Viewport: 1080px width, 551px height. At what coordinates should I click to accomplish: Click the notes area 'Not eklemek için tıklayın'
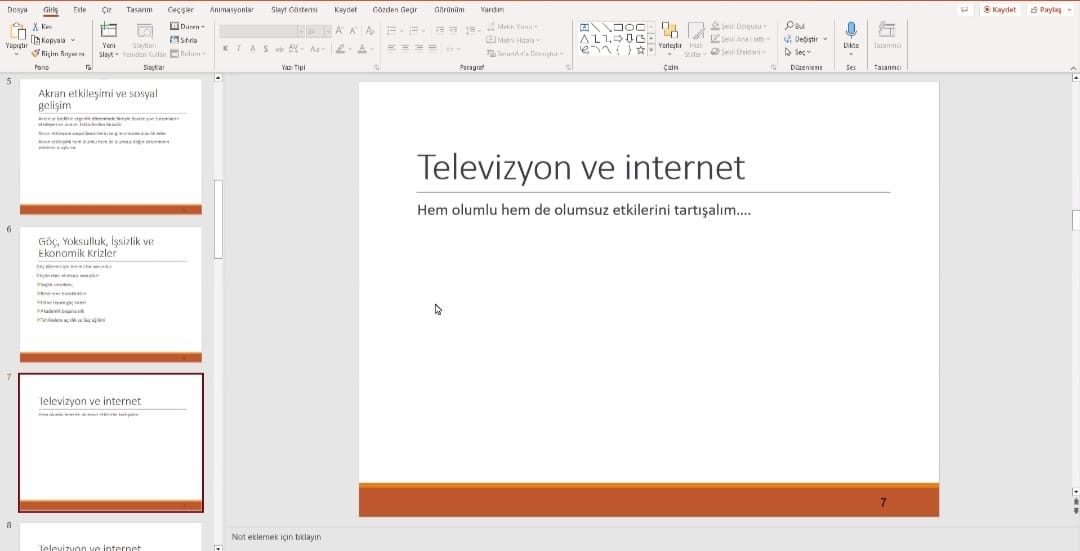click(276, 537)
